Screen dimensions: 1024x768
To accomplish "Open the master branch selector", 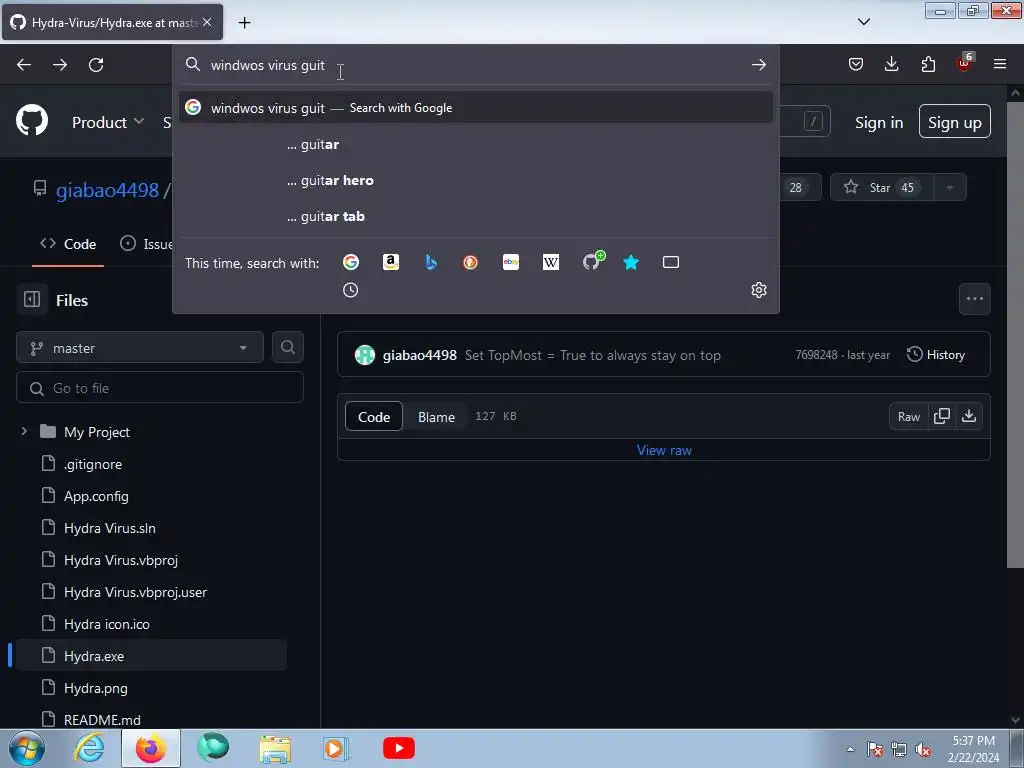I will click(140, 348).
